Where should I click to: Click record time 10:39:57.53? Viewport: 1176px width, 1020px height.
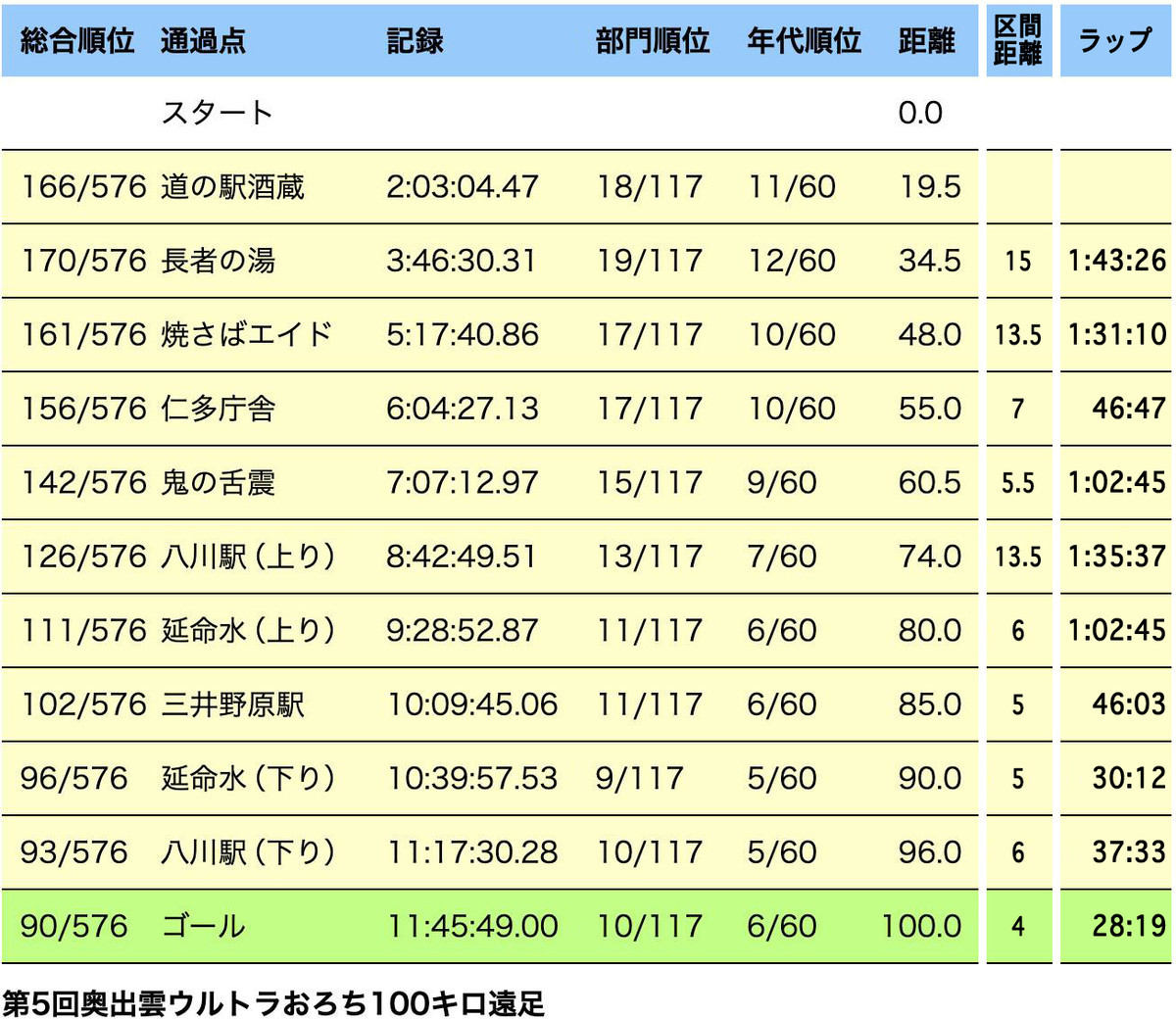click(472, 778)
